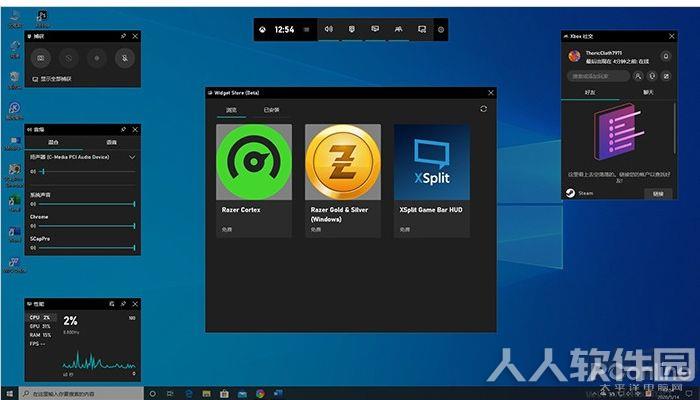Toggle the Performance widget from Game Bar
This screenshot has width=700, height=400.
coord(375,29)
